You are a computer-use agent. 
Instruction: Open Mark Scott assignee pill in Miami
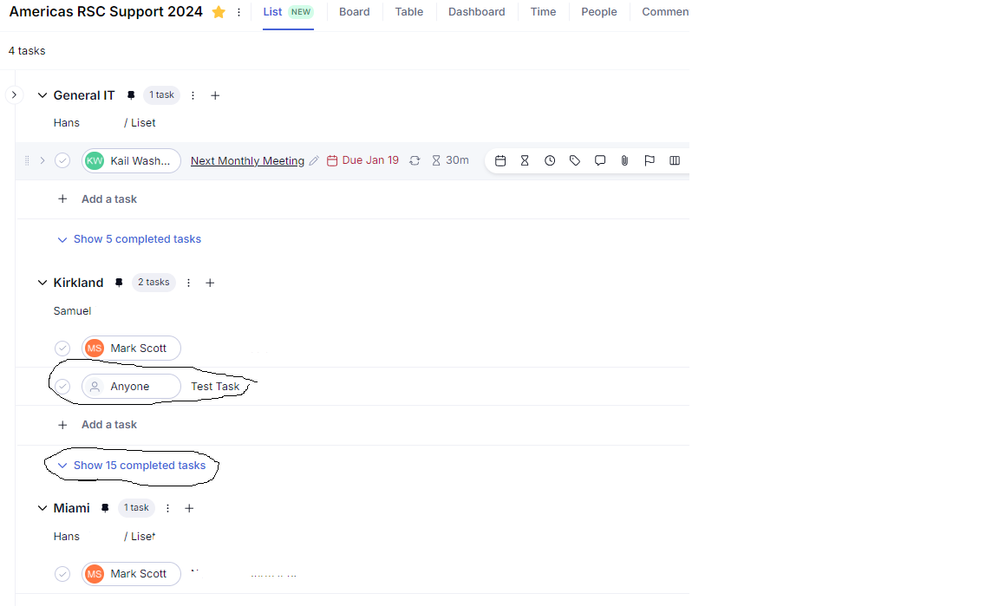pos(131,574)
